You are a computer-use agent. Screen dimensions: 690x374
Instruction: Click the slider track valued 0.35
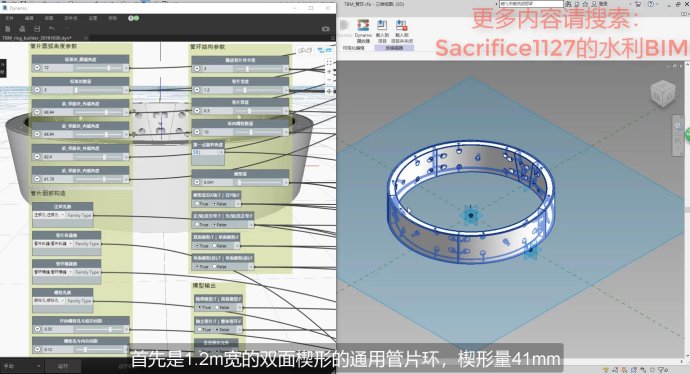(98, 329)
